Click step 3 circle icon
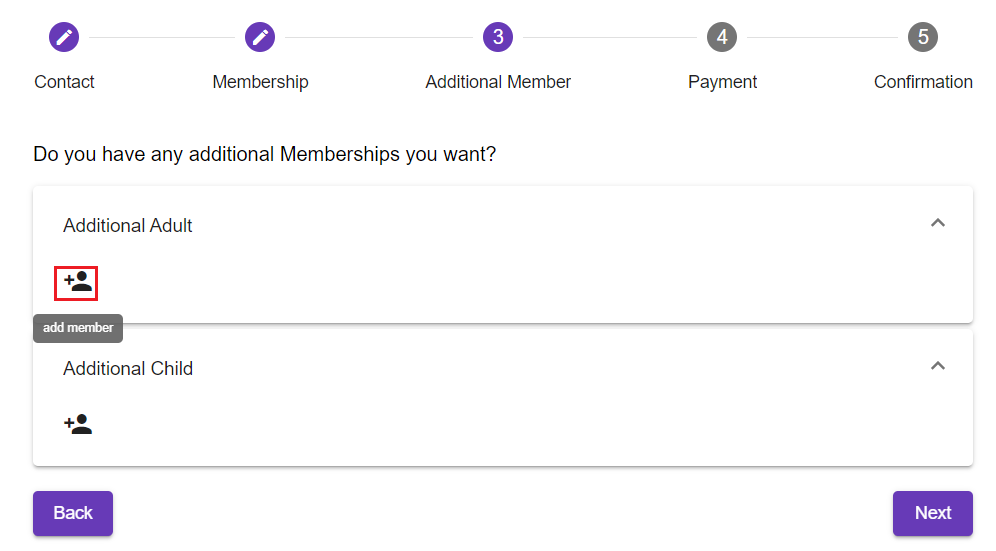996x551 pixels. pos(498,38)
